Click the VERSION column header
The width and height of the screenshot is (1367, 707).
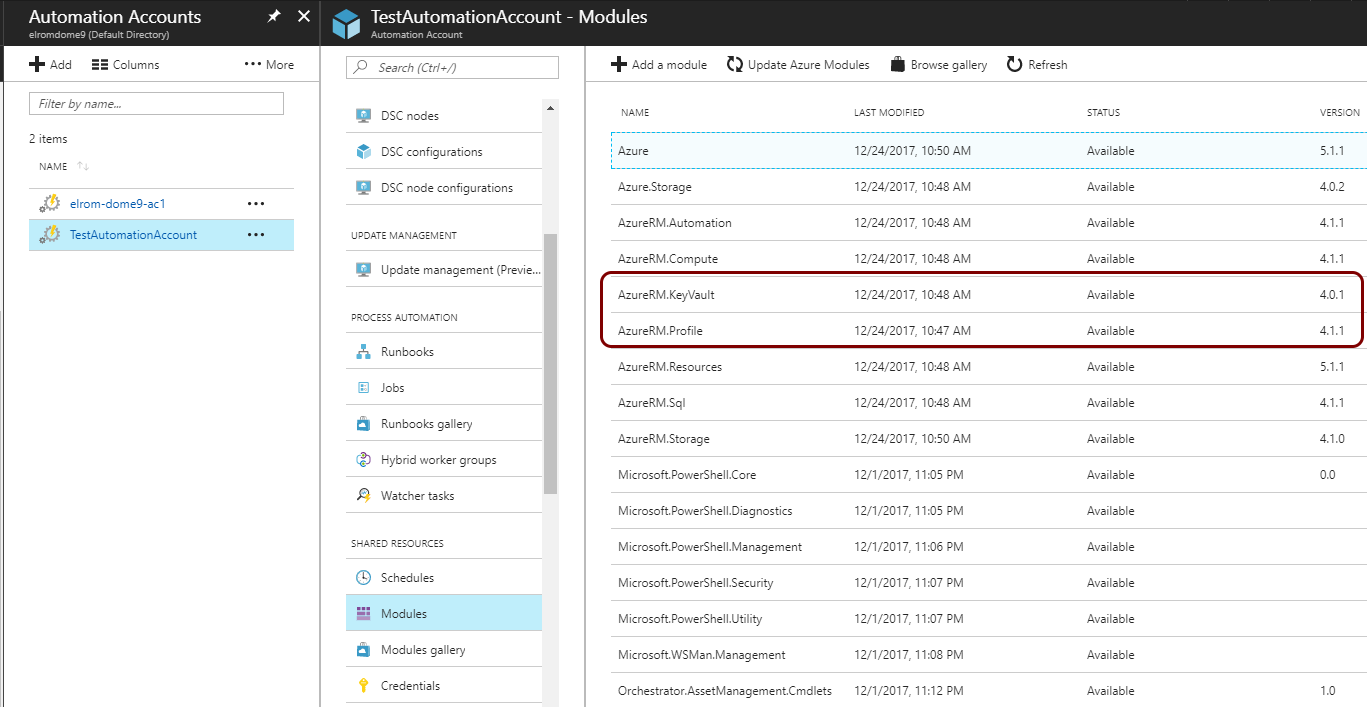(1340, 113)
